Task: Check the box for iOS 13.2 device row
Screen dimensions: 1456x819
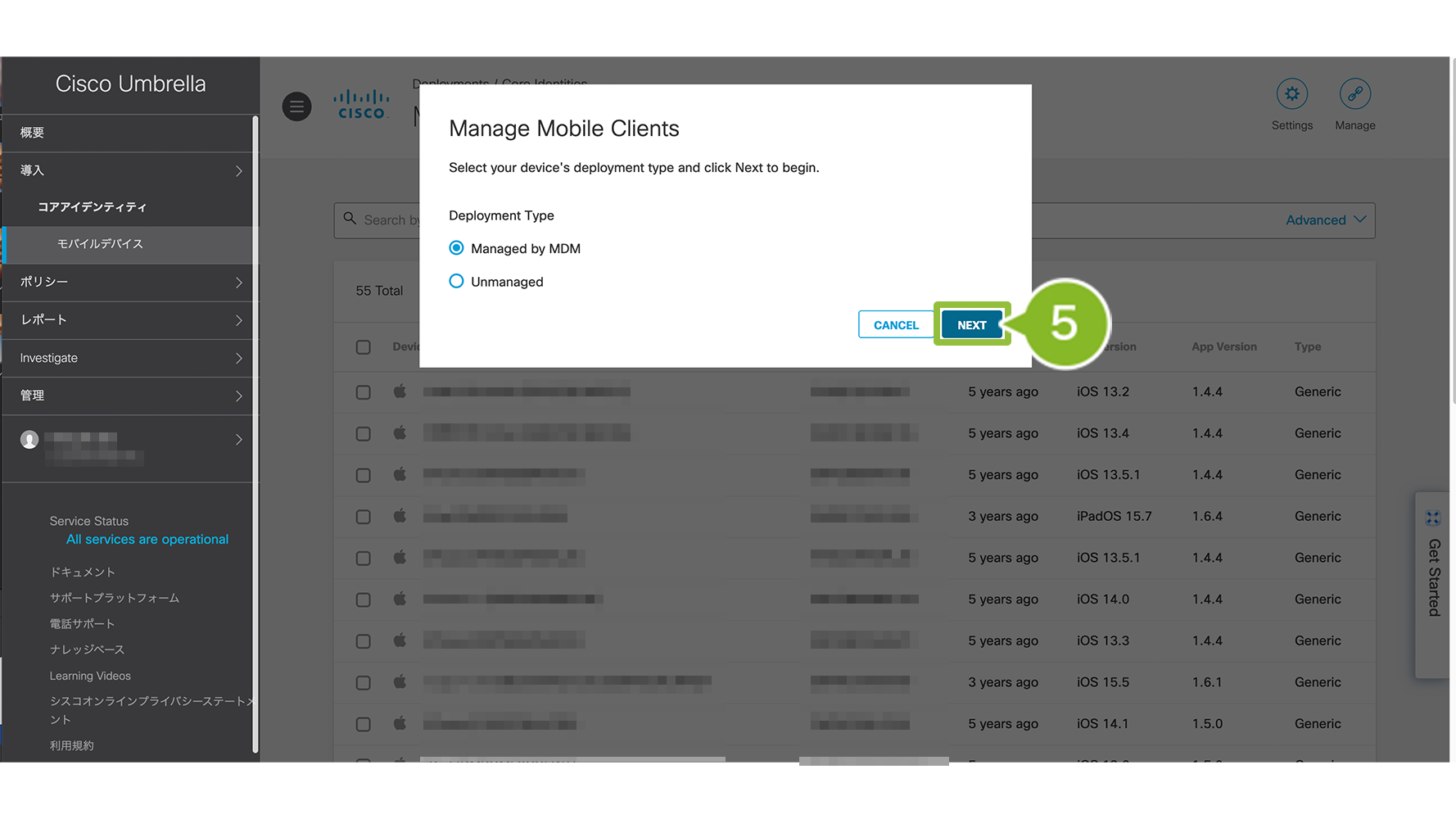Action: pos(364,392)
